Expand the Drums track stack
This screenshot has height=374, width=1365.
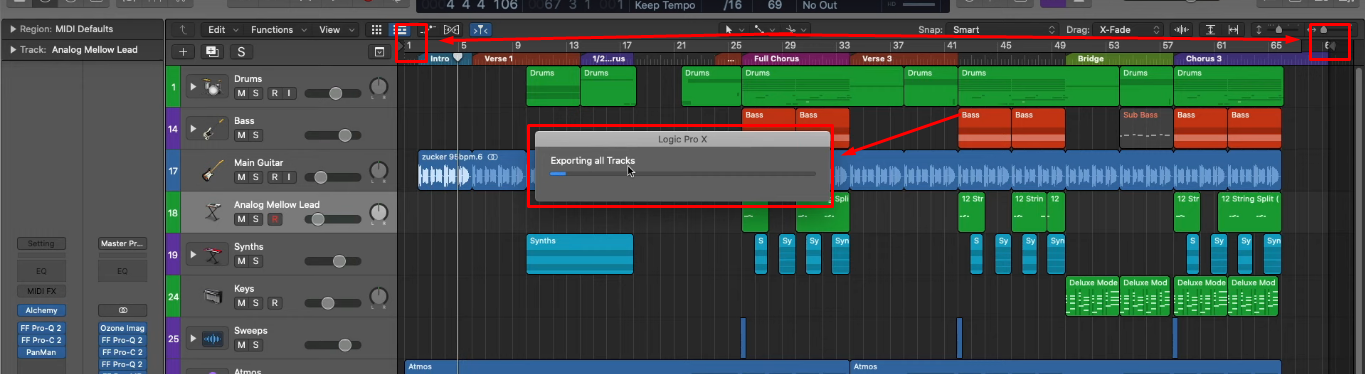193,87
